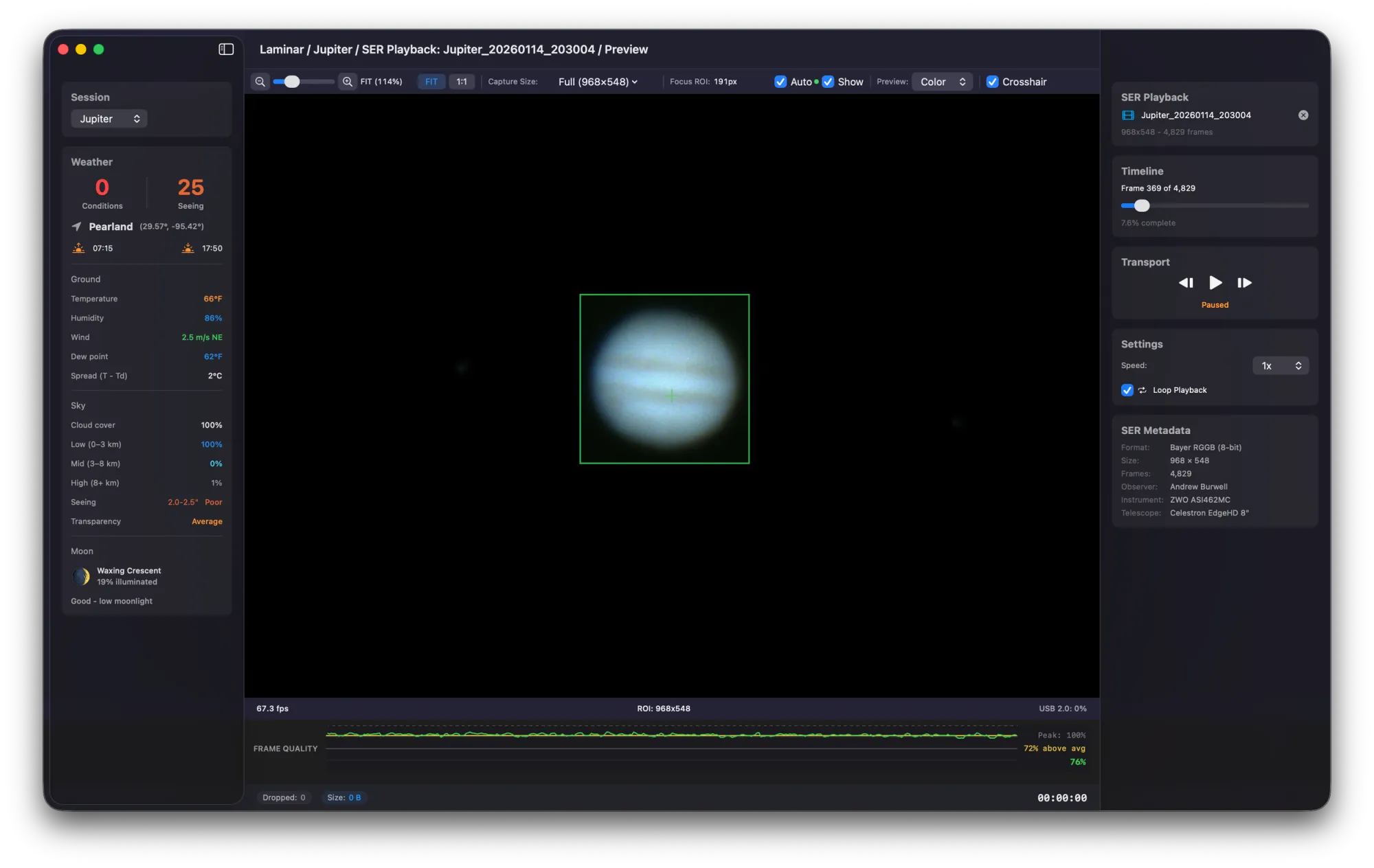Change the preview Color mode dropdown
Viewport: 1374px width, 868px height.
click(x=942, y=82)
